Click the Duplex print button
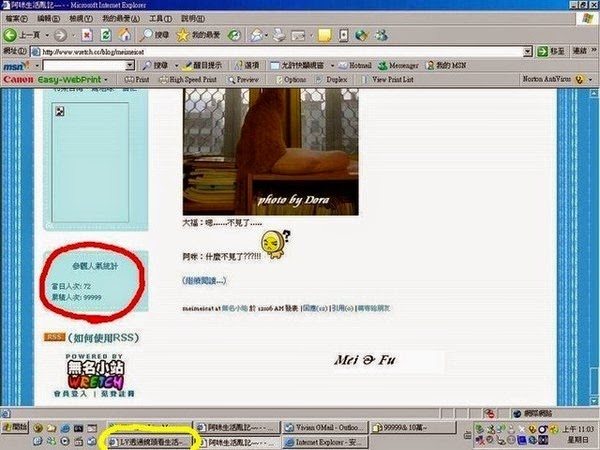 [x=331, y=80]
